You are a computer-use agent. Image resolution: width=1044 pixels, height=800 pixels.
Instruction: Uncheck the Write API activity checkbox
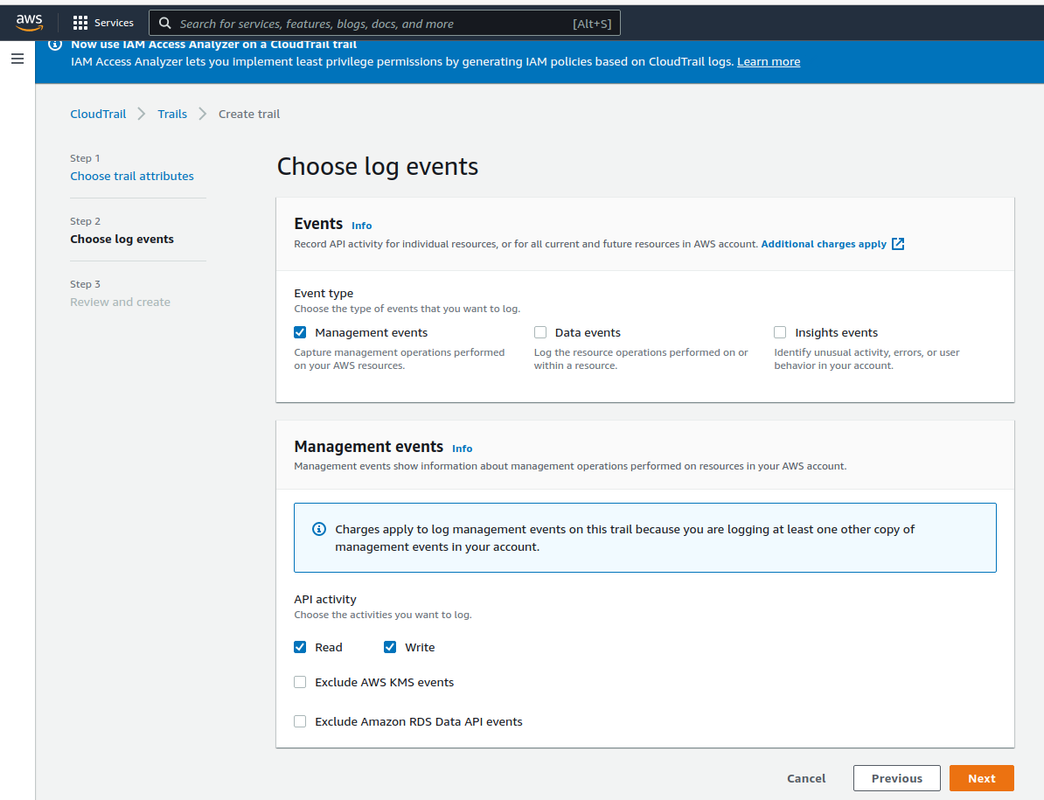coord(390,647)
